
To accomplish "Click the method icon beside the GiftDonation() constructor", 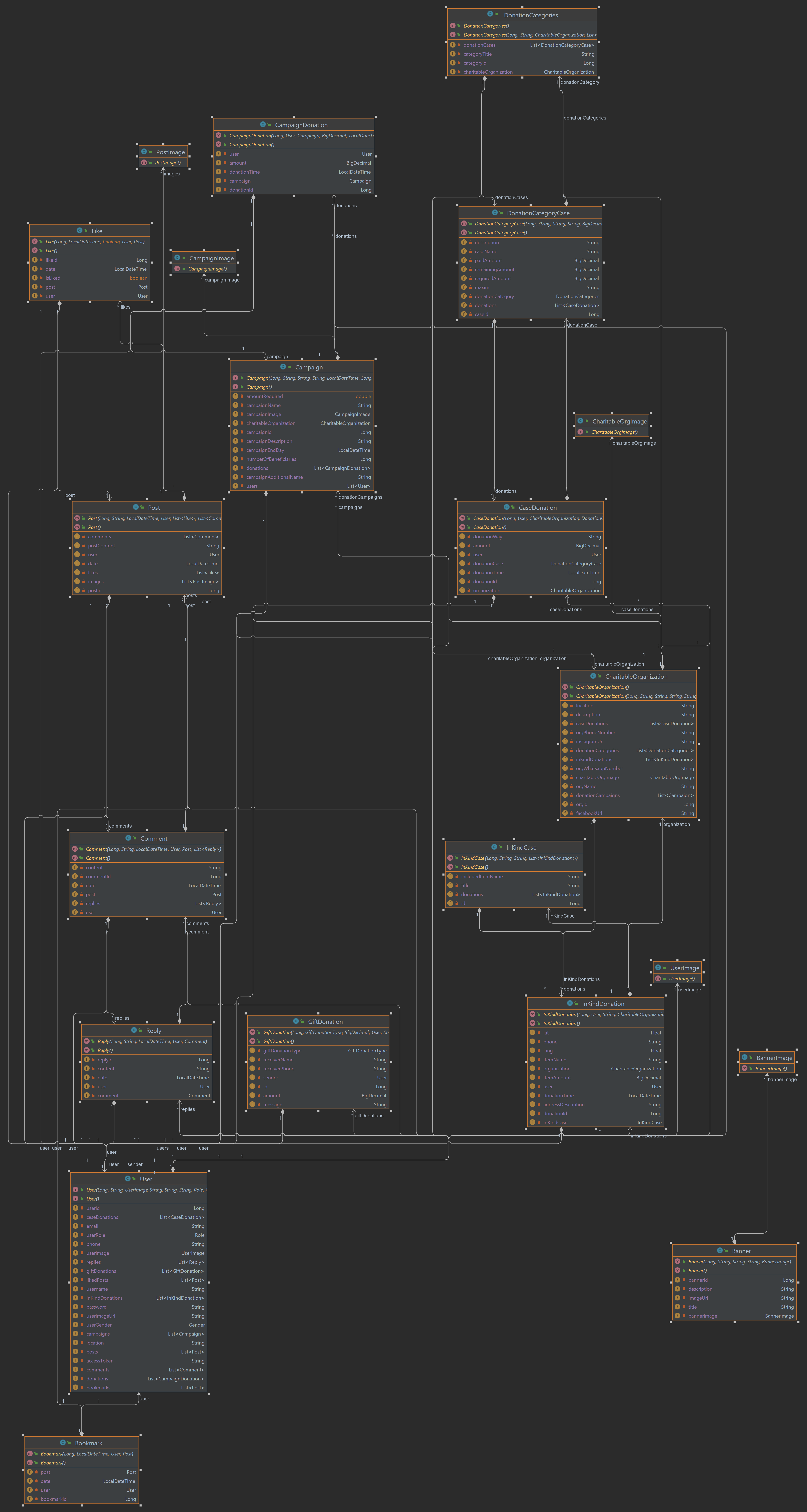I will (252, 1041).
